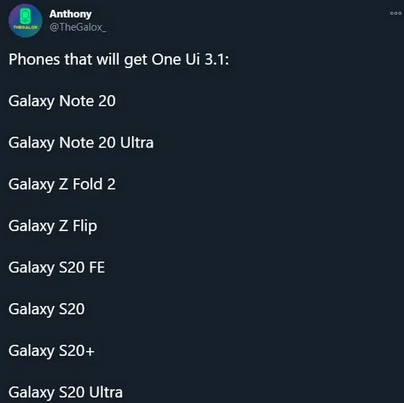Open the Anthony display name profile link
Screen dimensions: 404x403
click(x=70, y=14)
